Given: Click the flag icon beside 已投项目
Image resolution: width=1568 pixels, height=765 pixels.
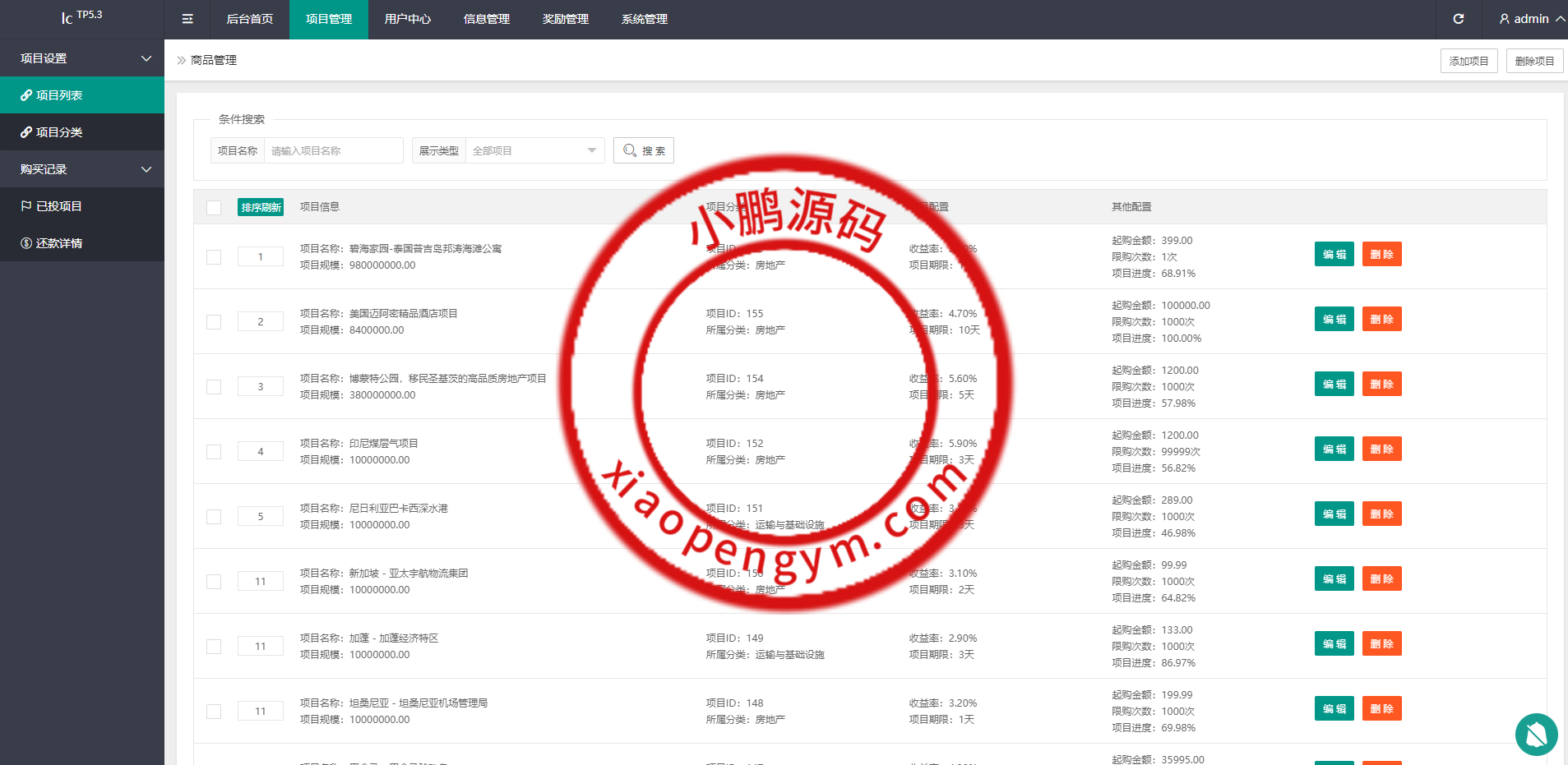Looking at the screenshot, I should (26, 206).
